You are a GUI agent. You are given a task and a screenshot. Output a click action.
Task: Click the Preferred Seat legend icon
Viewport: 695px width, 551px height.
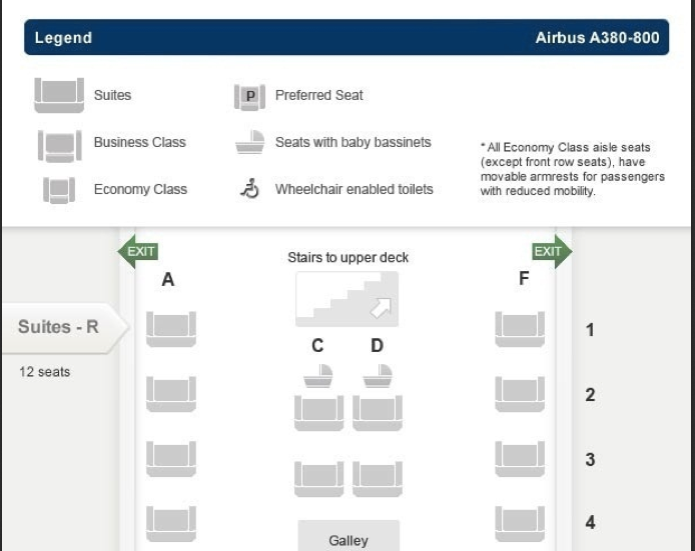(x=250, y=96)
